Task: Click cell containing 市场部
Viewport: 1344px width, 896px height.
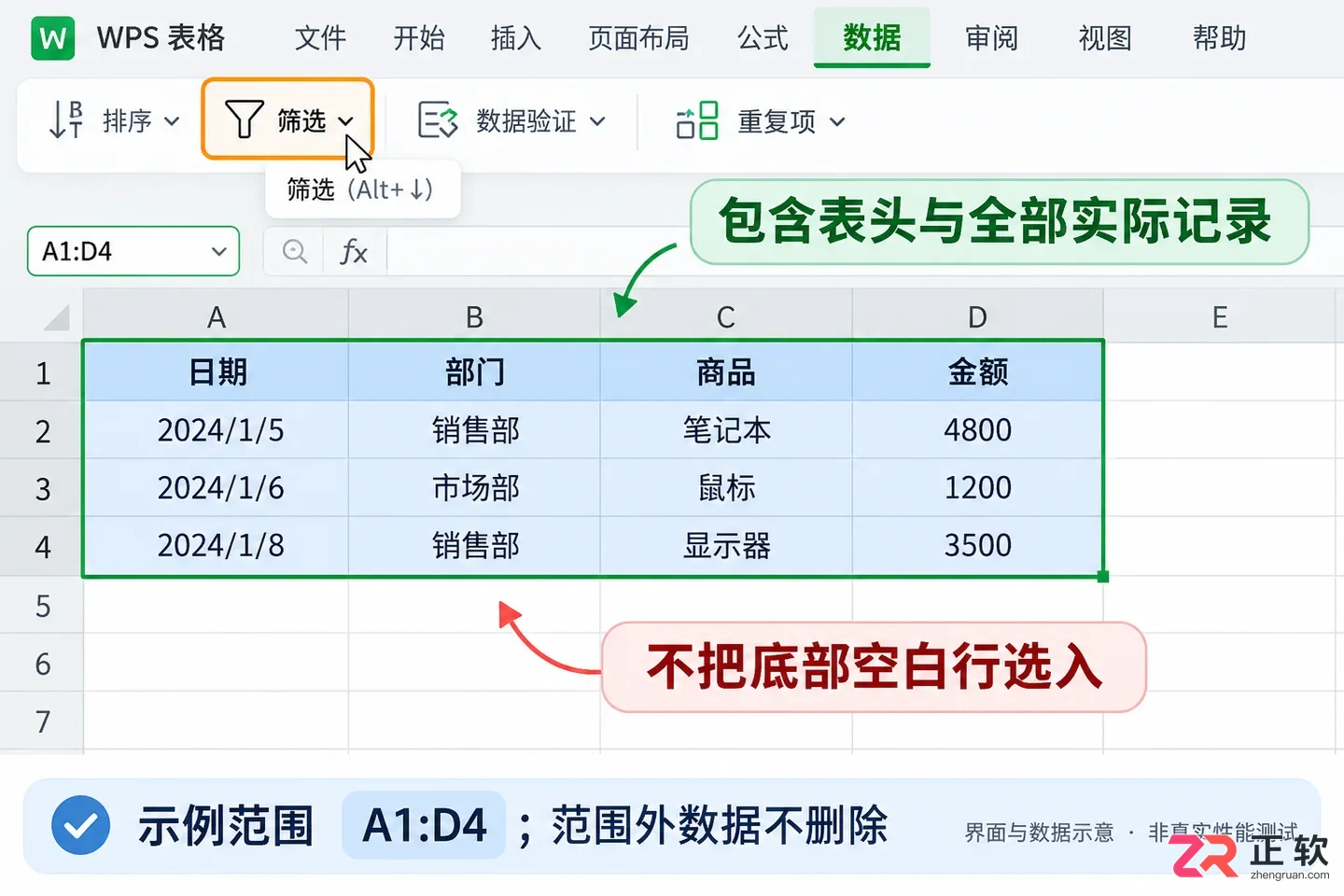Action: (x=474, y=488)
